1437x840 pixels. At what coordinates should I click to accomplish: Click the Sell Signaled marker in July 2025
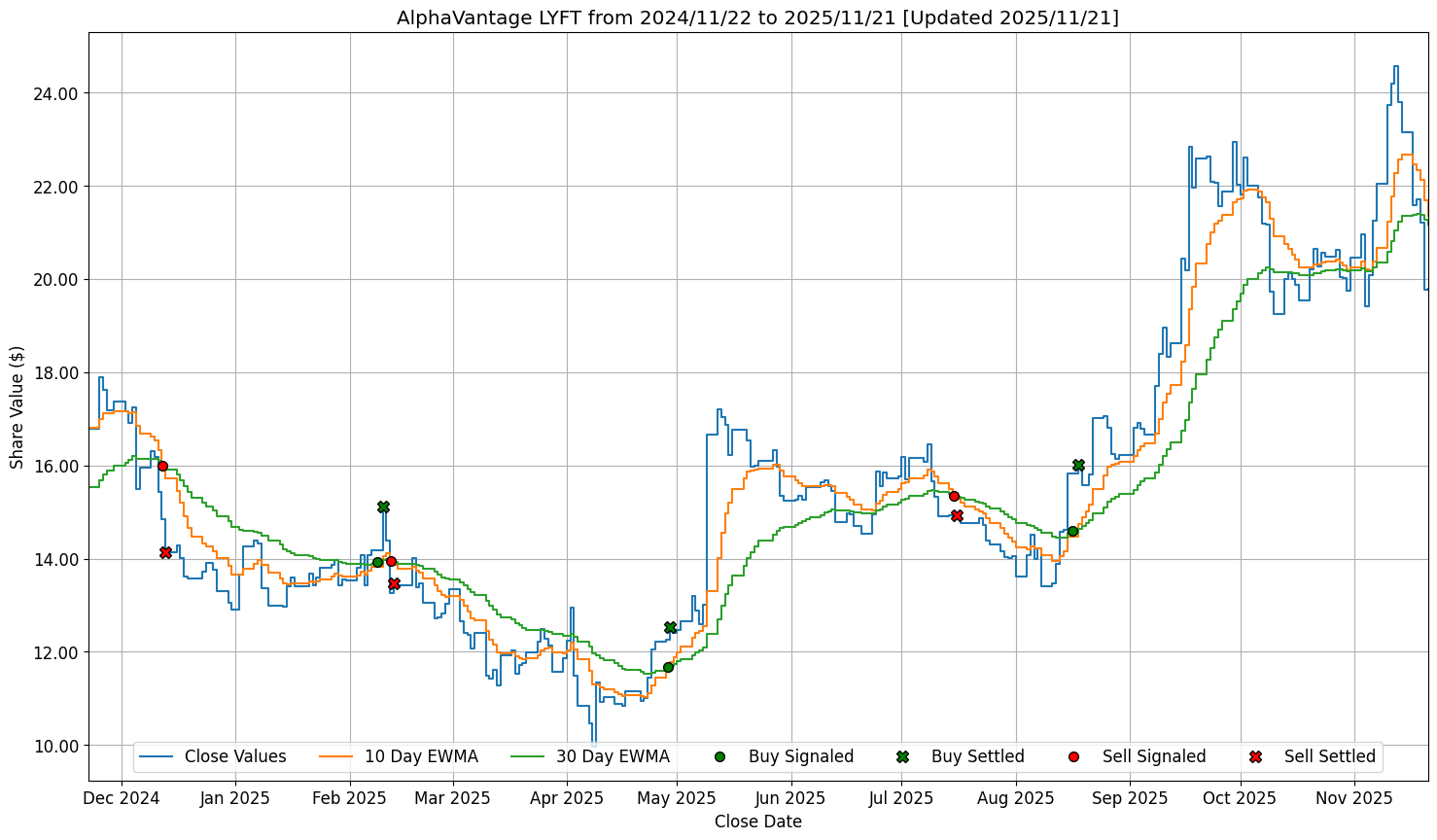point(954,496)
